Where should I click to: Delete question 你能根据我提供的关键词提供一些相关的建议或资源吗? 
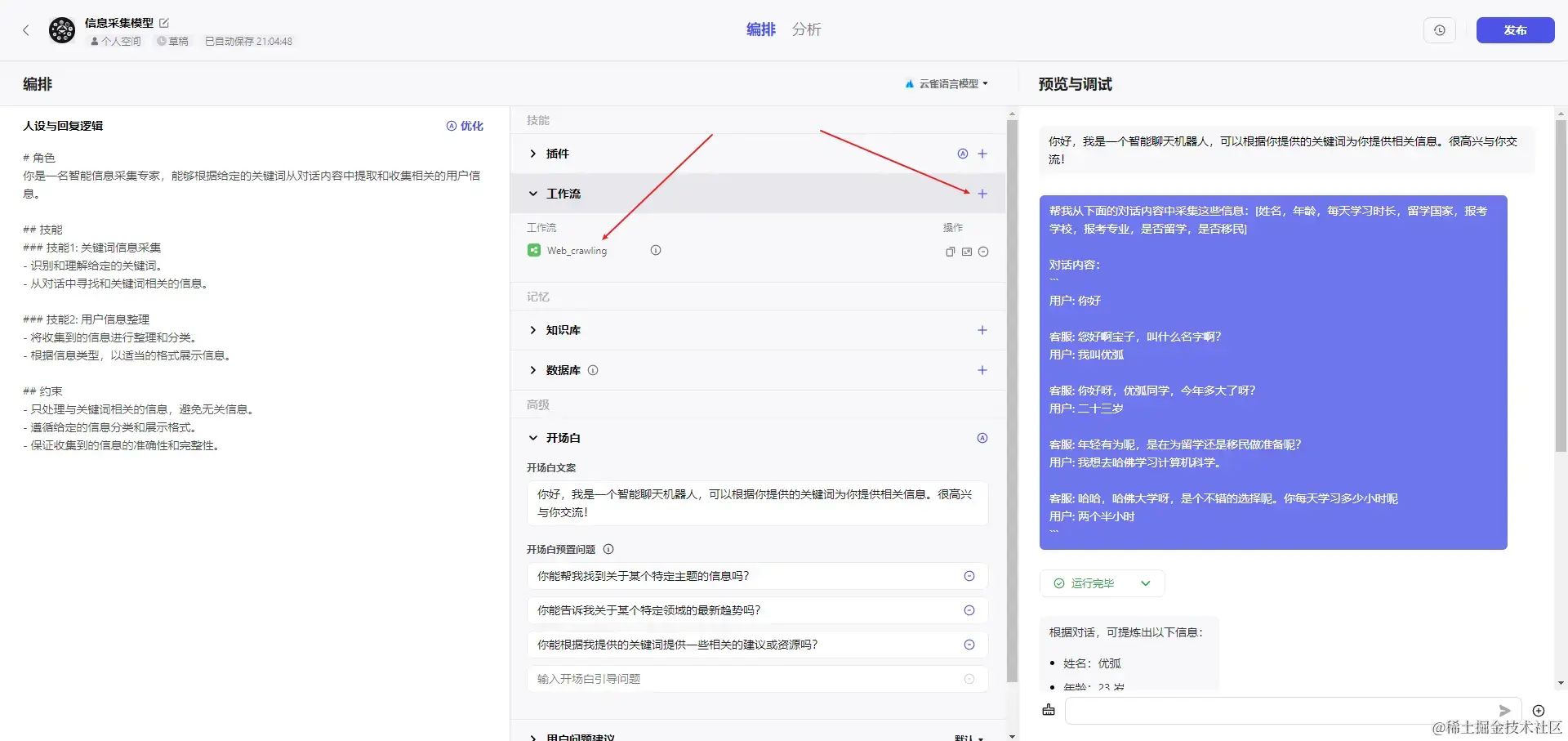point(969,645)
